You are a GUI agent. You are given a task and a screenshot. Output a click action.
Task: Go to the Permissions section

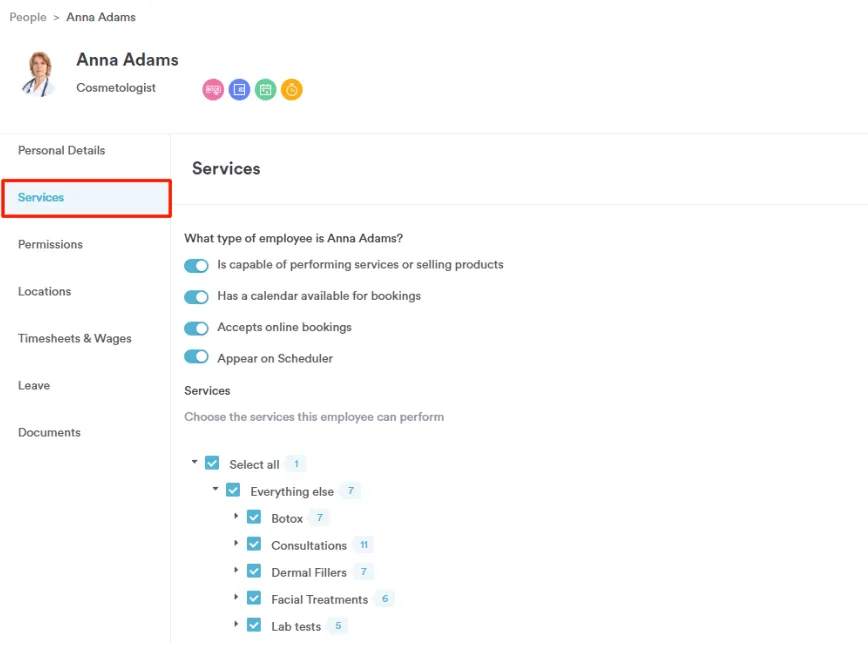50,245
